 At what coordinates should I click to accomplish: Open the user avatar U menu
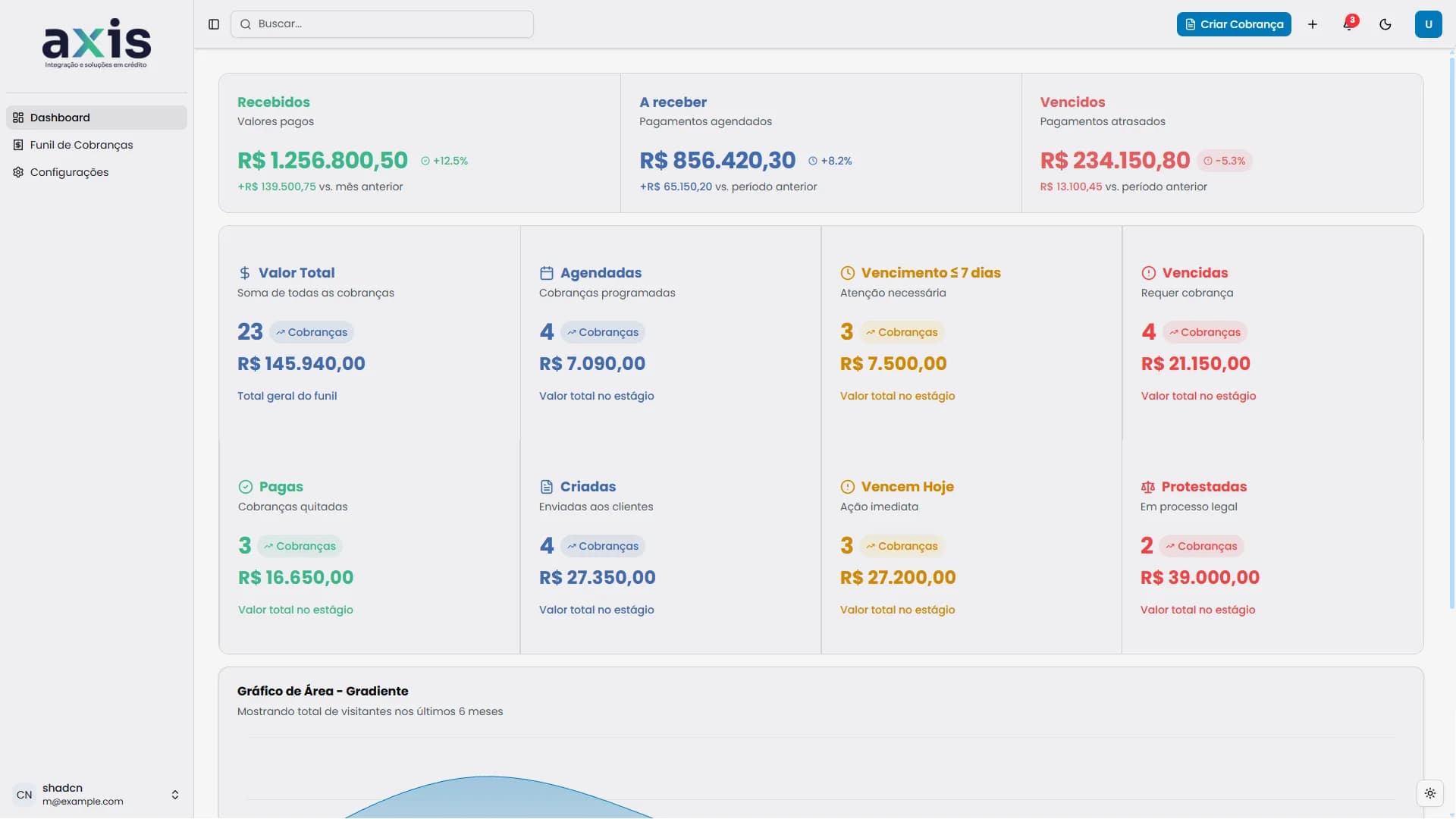point(1428,24)
